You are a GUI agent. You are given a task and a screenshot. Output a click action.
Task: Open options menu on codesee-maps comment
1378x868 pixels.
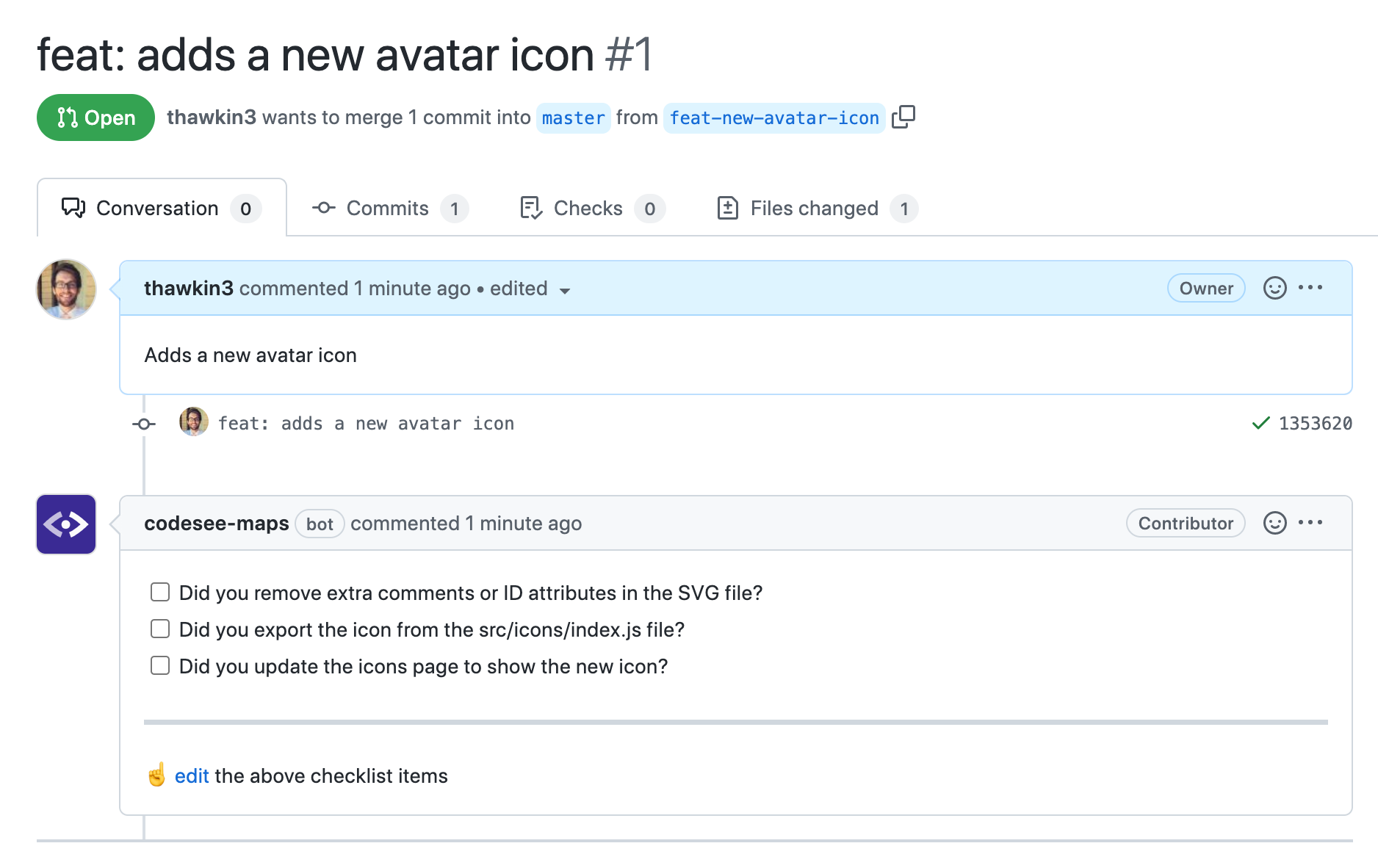pyautogui.click(x=1310, y=523)
